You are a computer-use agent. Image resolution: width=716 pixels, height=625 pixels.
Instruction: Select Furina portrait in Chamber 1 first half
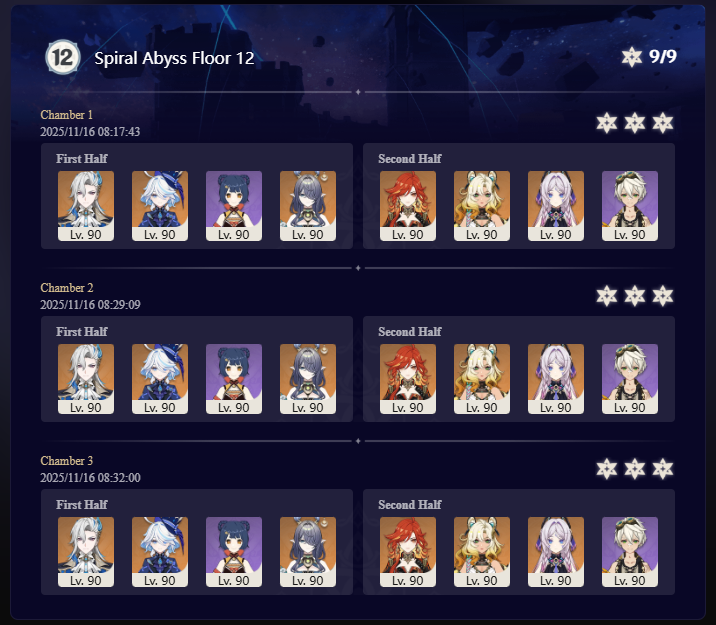pos(160,206)
